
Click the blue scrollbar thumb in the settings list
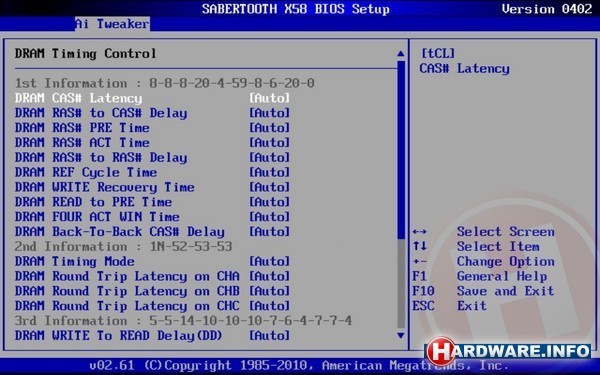[x=401, y=150]
